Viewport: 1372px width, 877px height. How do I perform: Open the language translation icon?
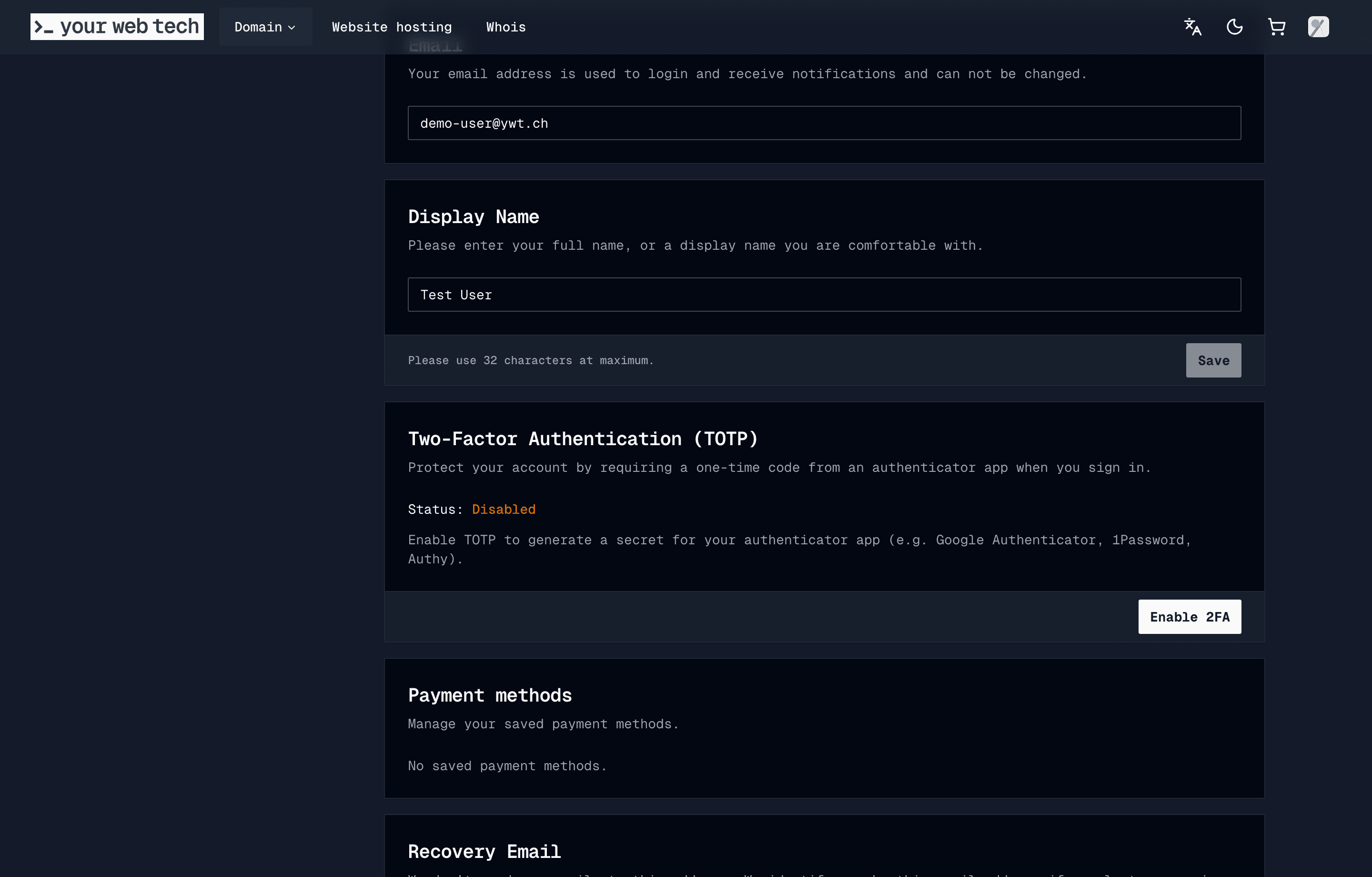1192,27
